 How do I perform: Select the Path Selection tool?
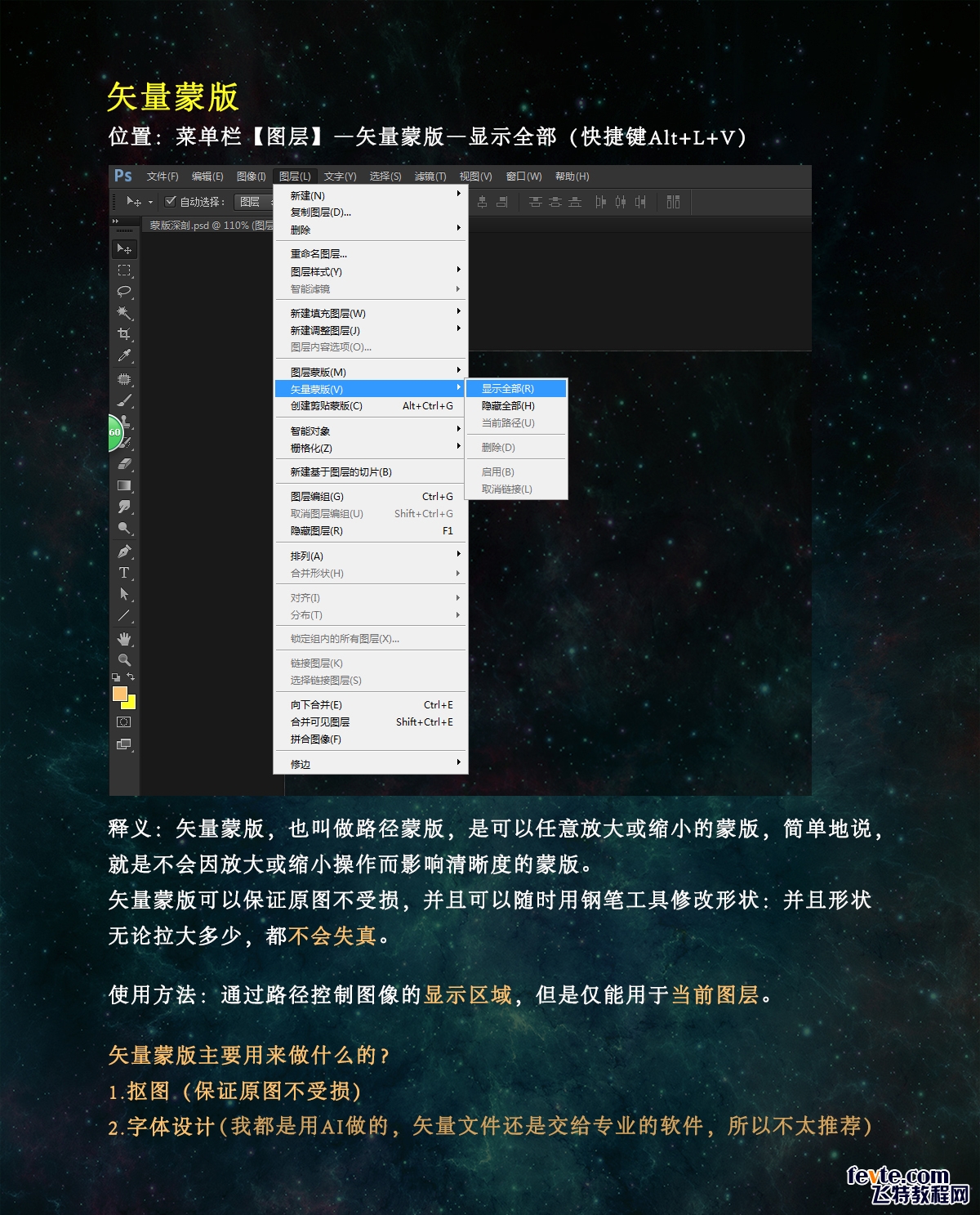coord(124,594)
